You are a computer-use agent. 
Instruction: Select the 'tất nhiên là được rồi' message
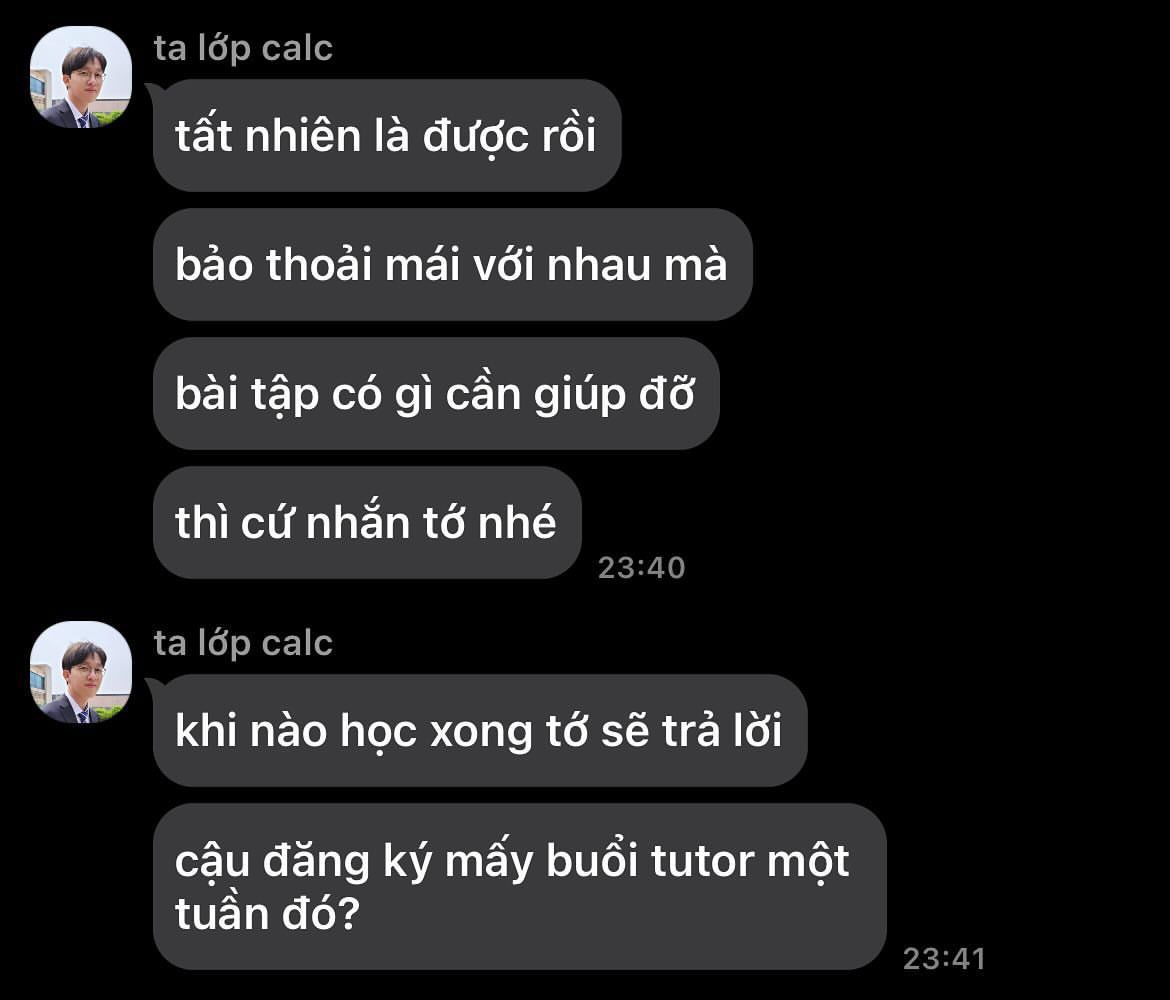[x=387, y=136]
